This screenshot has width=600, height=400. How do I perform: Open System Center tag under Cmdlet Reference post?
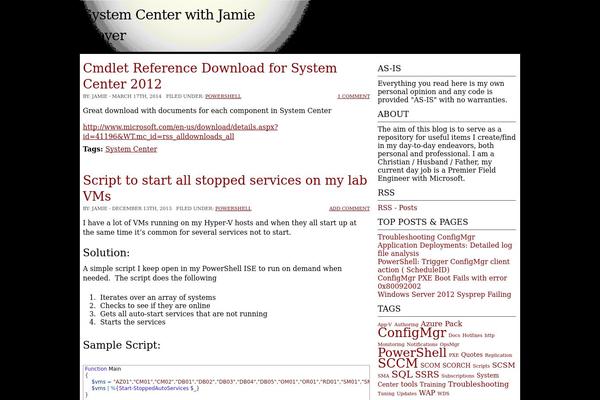(131, 149)
